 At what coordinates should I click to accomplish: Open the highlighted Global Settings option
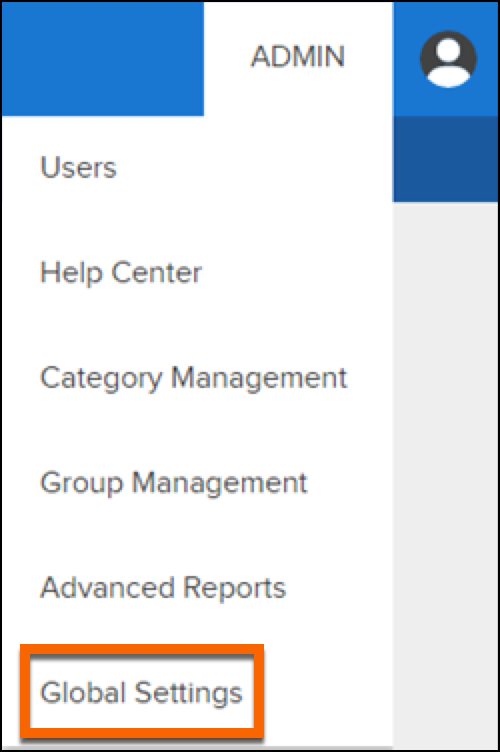[141, 693]
